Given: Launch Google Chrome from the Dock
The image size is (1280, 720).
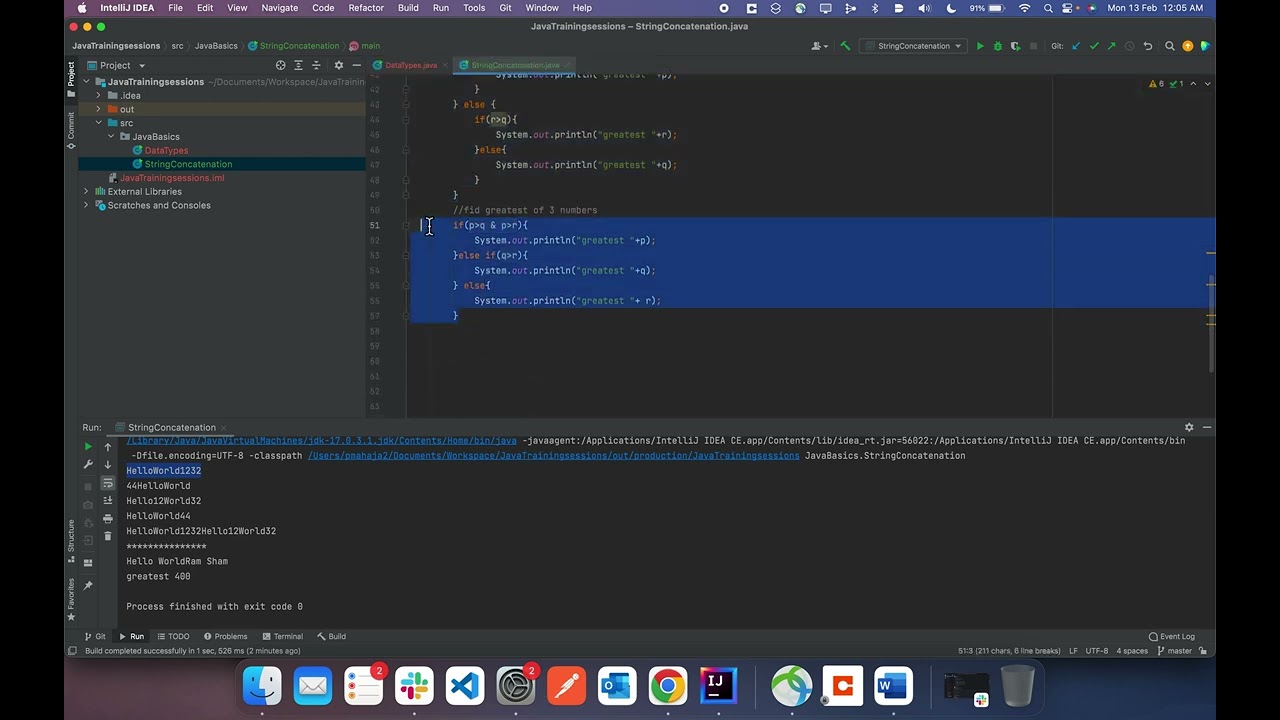Looking at the screenshot, I should (668, 686).
